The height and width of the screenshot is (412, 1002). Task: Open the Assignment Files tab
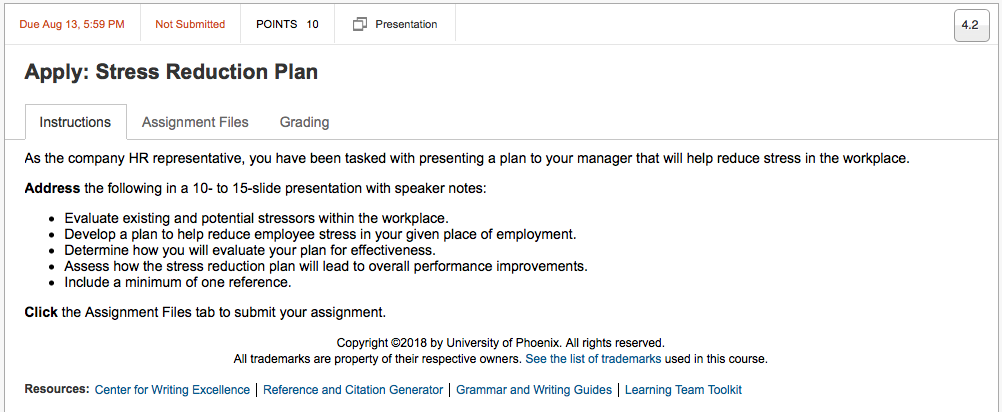[x=195, y=122]
